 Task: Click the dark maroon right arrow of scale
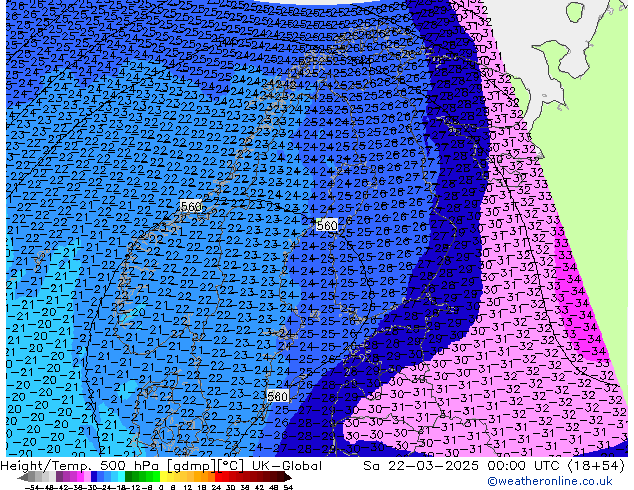(x=288, y=478)
